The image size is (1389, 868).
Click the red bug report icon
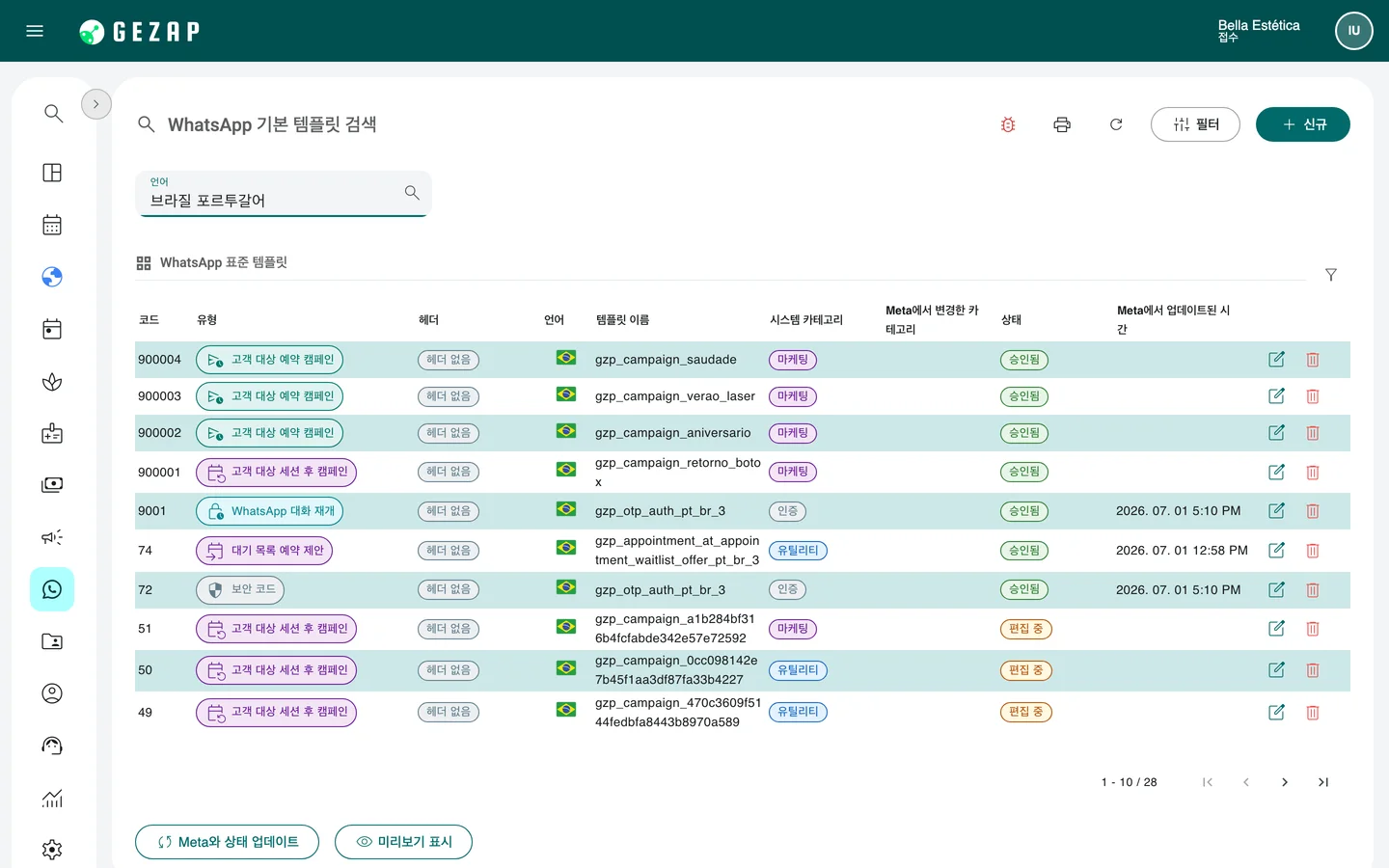click(1008, 124)
